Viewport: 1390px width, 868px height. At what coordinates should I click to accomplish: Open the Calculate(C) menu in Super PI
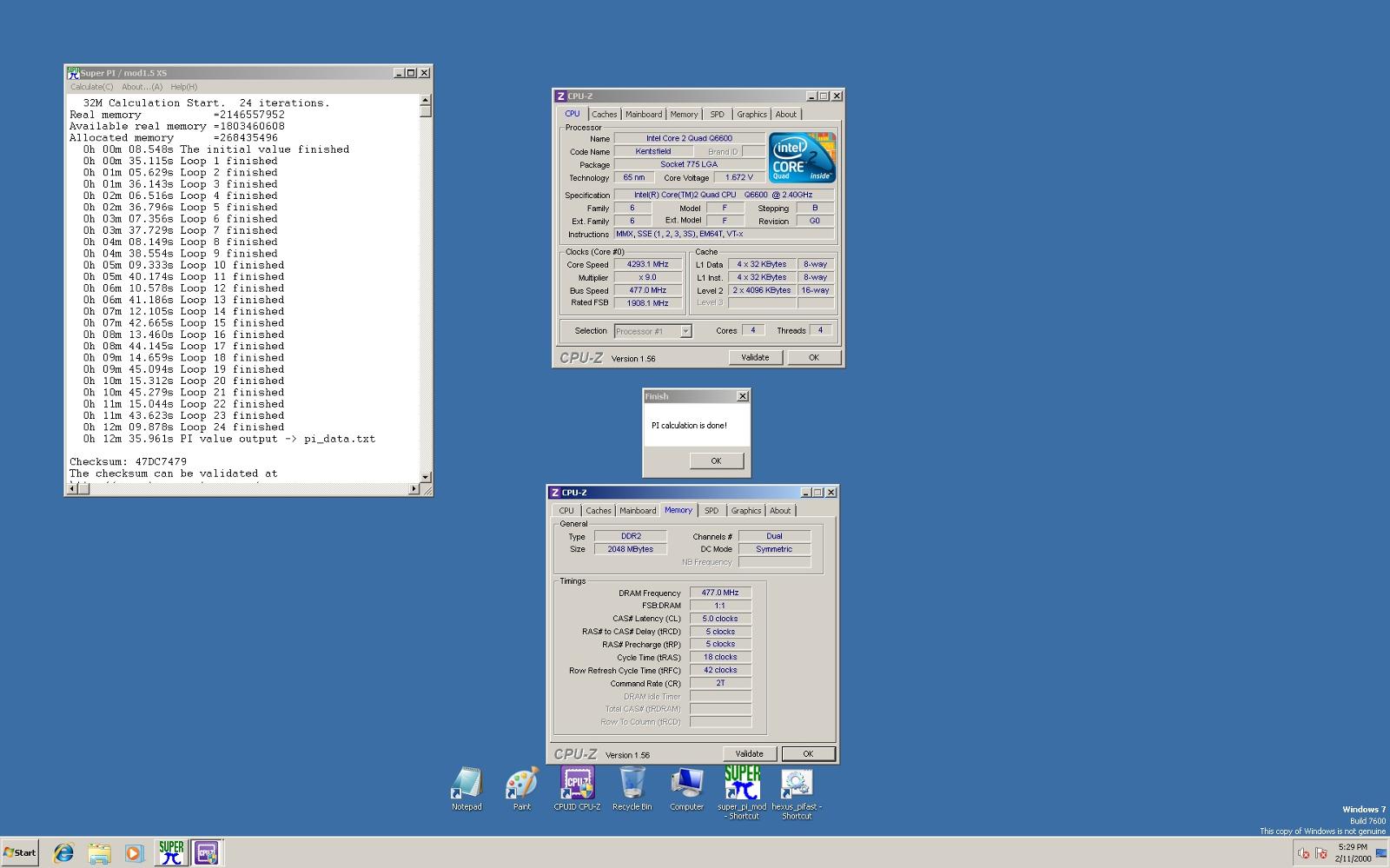click(x=91, y=87)
